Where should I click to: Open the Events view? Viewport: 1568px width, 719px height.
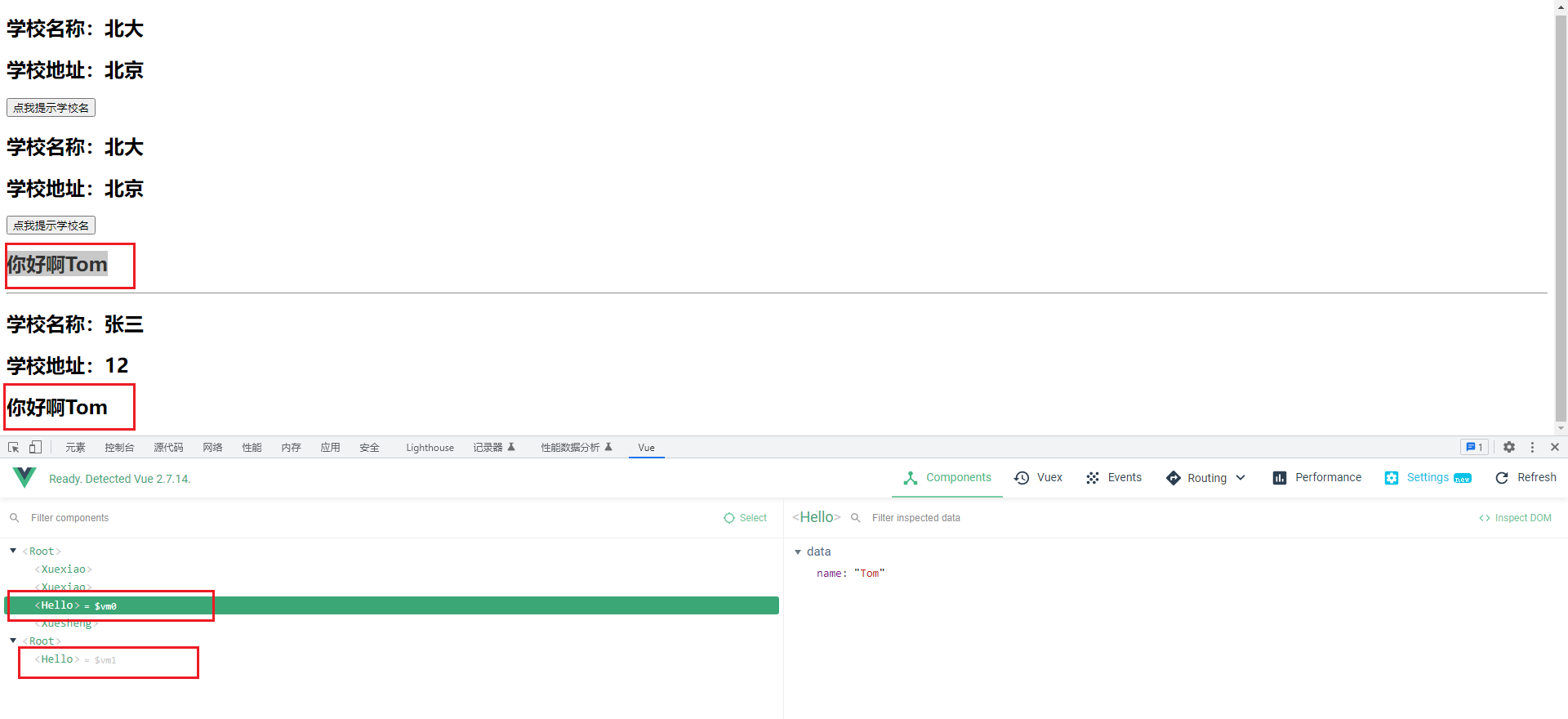click(x=1114, y=478)
